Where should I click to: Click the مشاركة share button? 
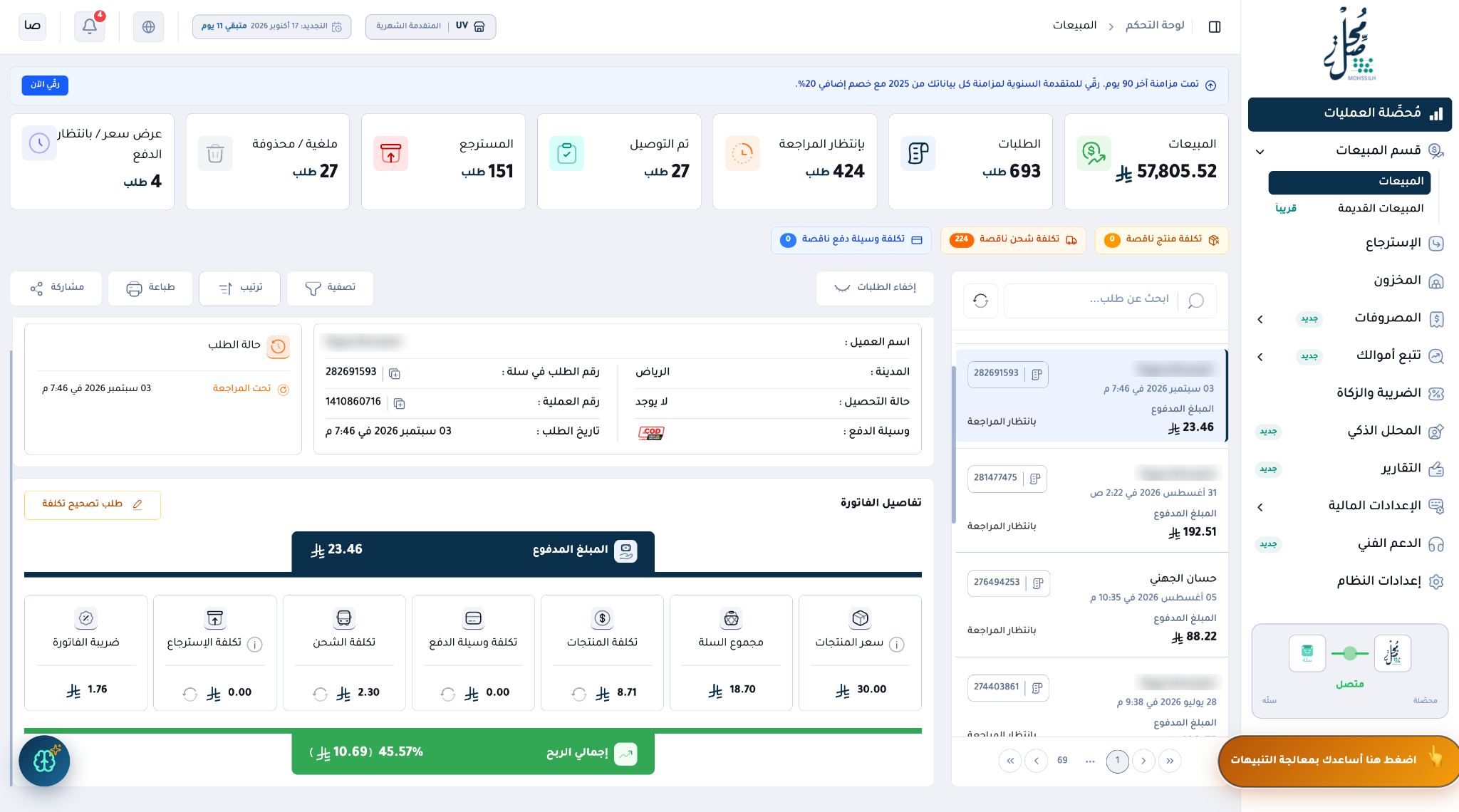point(56,288)
